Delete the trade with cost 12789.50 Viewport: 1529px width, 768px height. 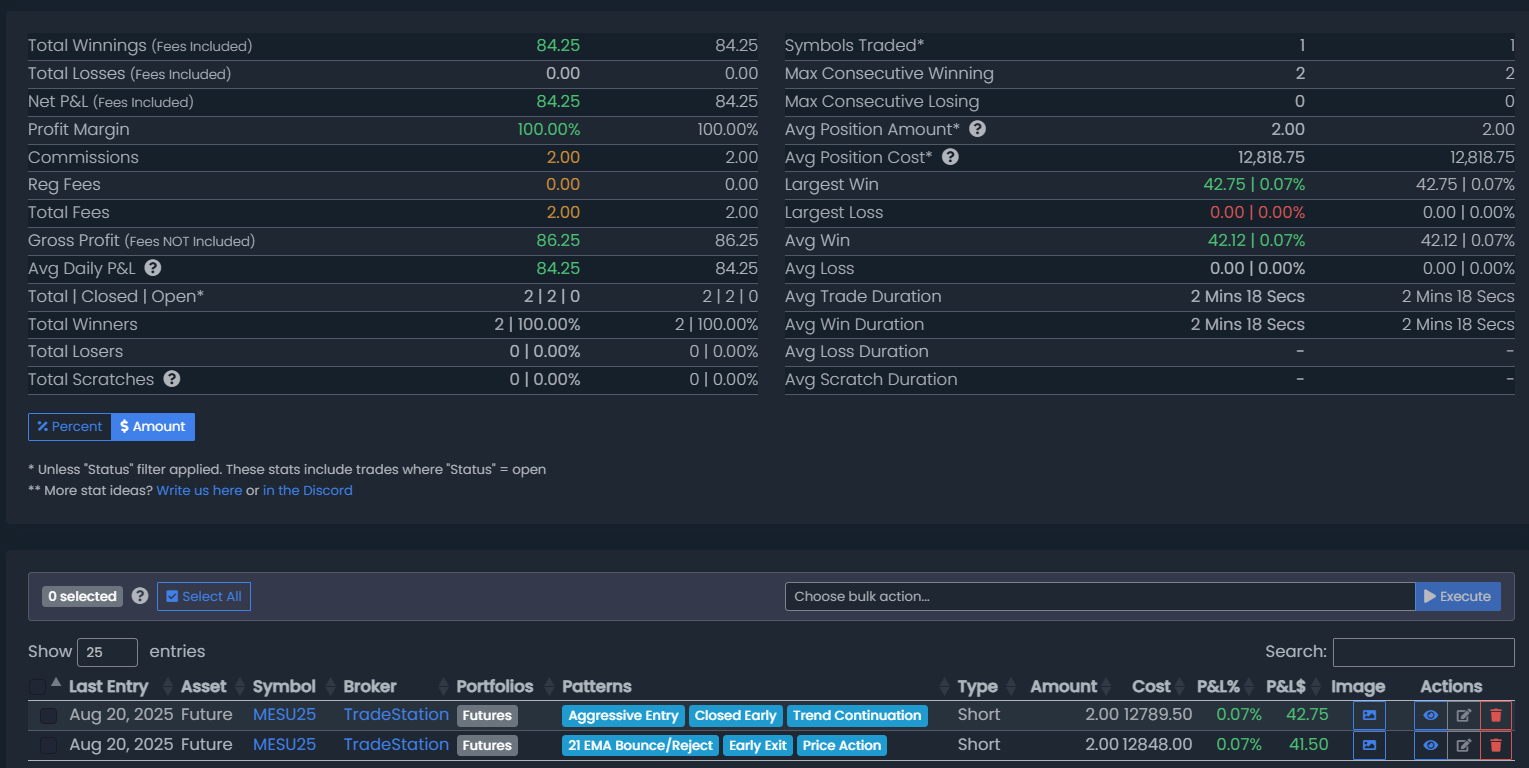(1496, 715)
